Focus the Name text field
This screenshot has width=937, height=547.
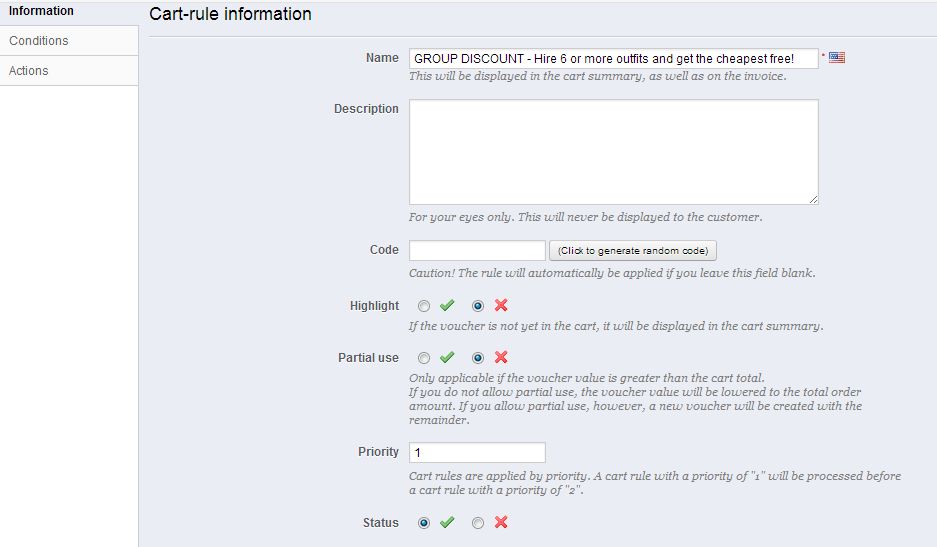(x=613, y=59)
